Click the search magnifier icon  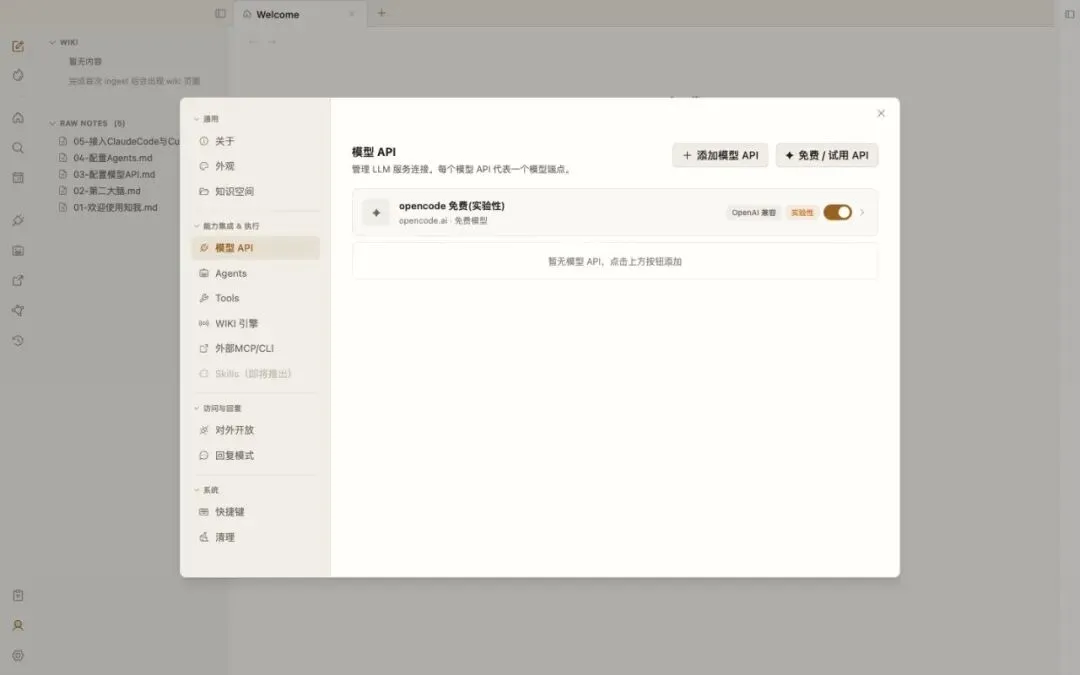(x=18, y=148)
